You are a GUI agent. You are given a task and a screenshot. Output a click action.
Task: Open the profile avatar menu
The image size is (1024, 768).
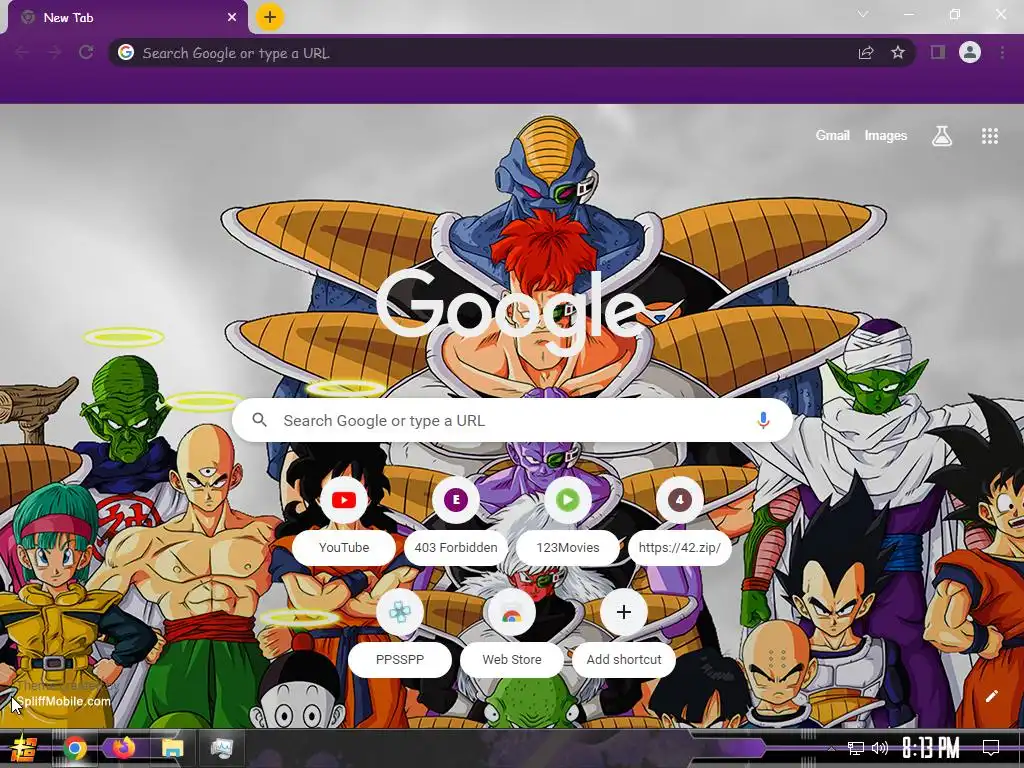(970, 52)
